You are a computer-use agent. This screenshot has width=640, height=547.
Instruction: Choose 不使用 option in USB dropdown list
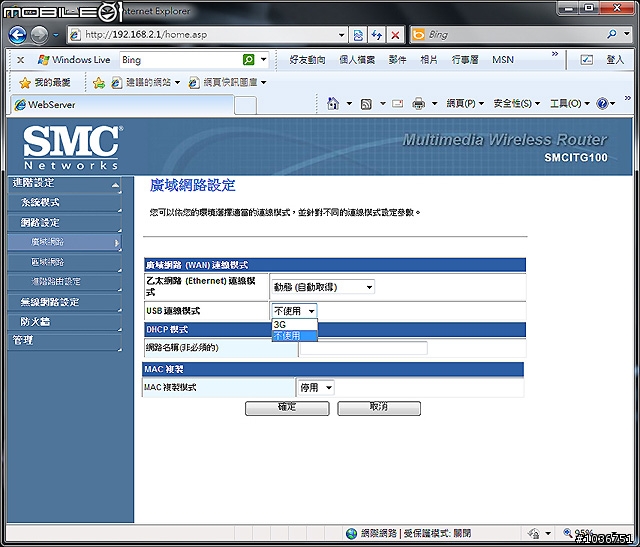[x=294, y=336]
